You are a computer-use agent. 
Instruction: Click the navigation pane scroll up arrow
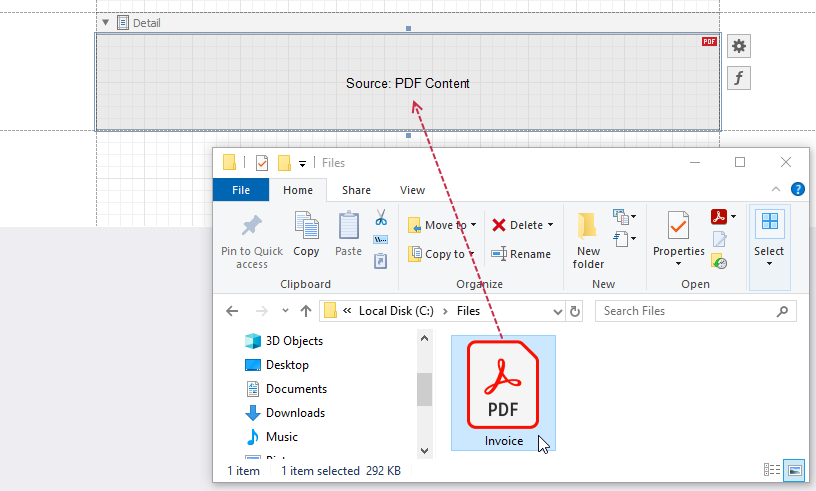[x=424, y=338]
